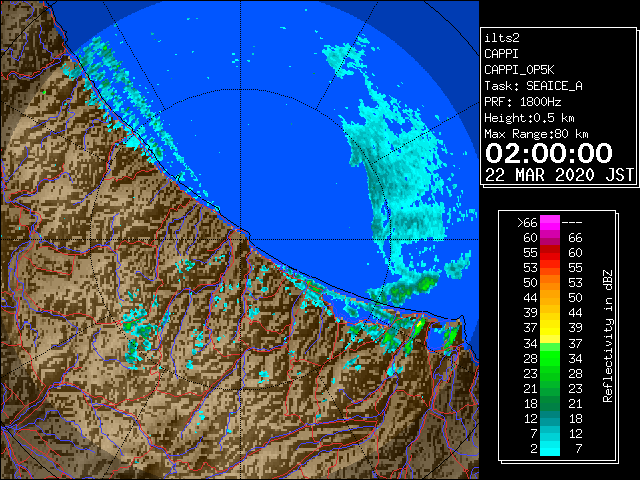Click the cyan 2–7 dBZ legend swatch

[550, 448]
